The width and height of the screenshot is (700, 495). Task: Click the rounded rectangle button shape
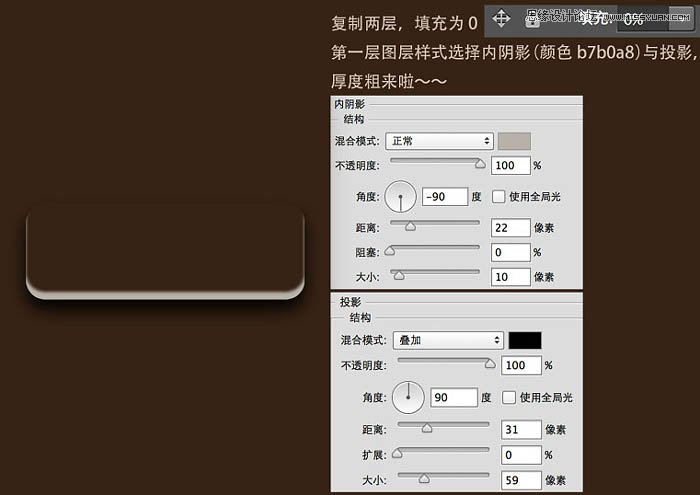click(x=165, y=252)
